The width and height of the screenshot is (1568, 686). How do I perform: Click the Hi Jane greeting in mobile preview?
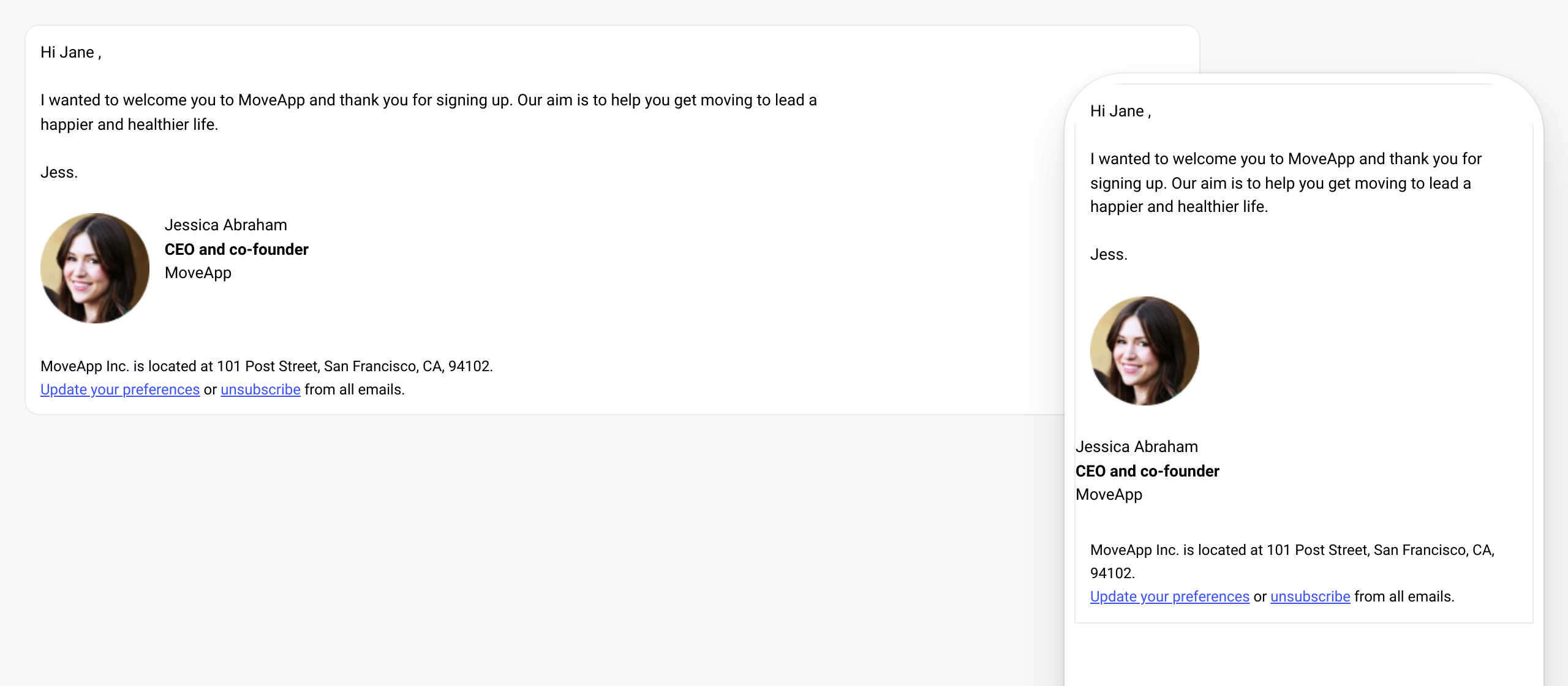(1120, 111)
